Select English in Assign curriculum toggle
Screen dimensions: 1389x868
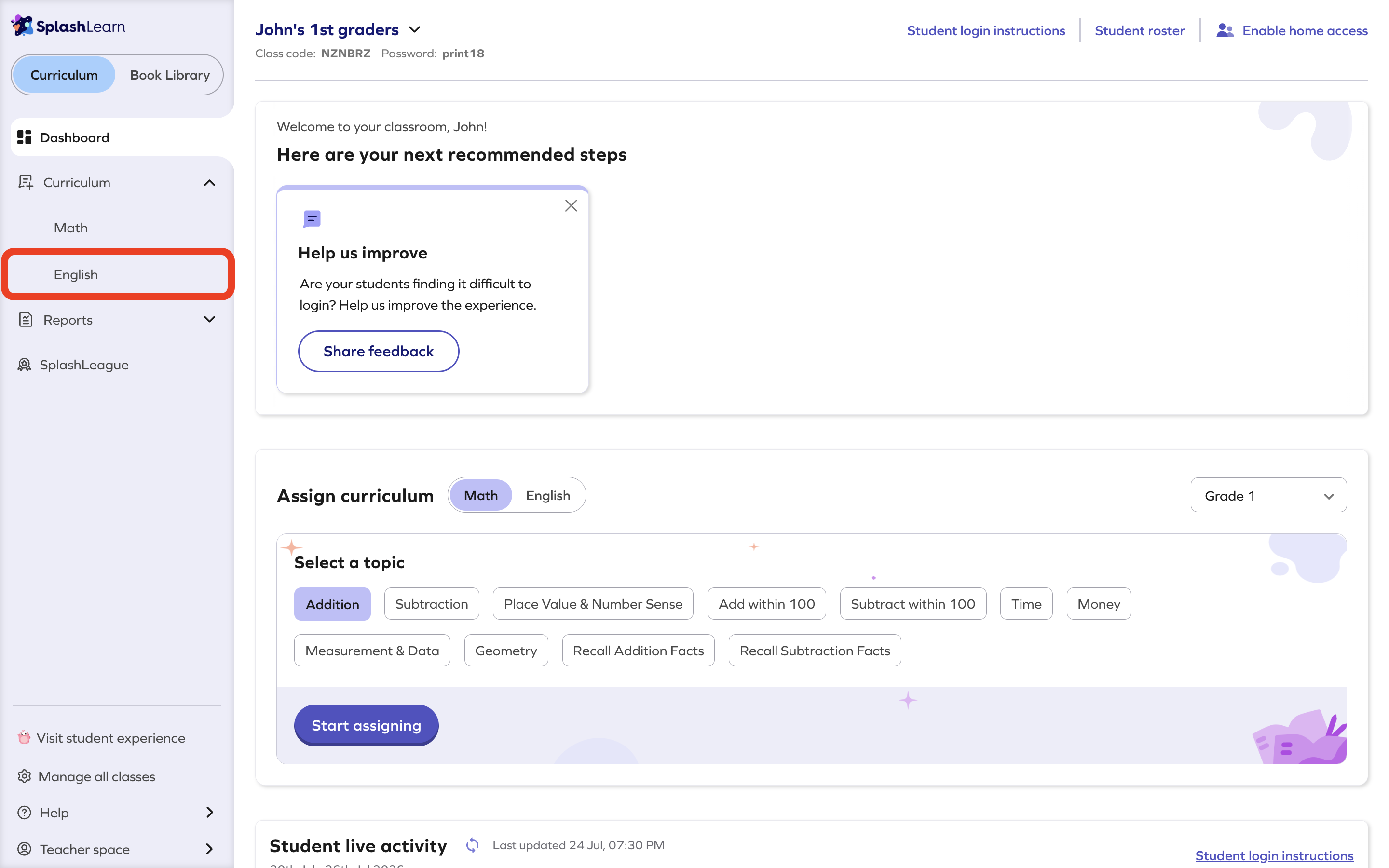pyautogui.click(x=548, y=495)
